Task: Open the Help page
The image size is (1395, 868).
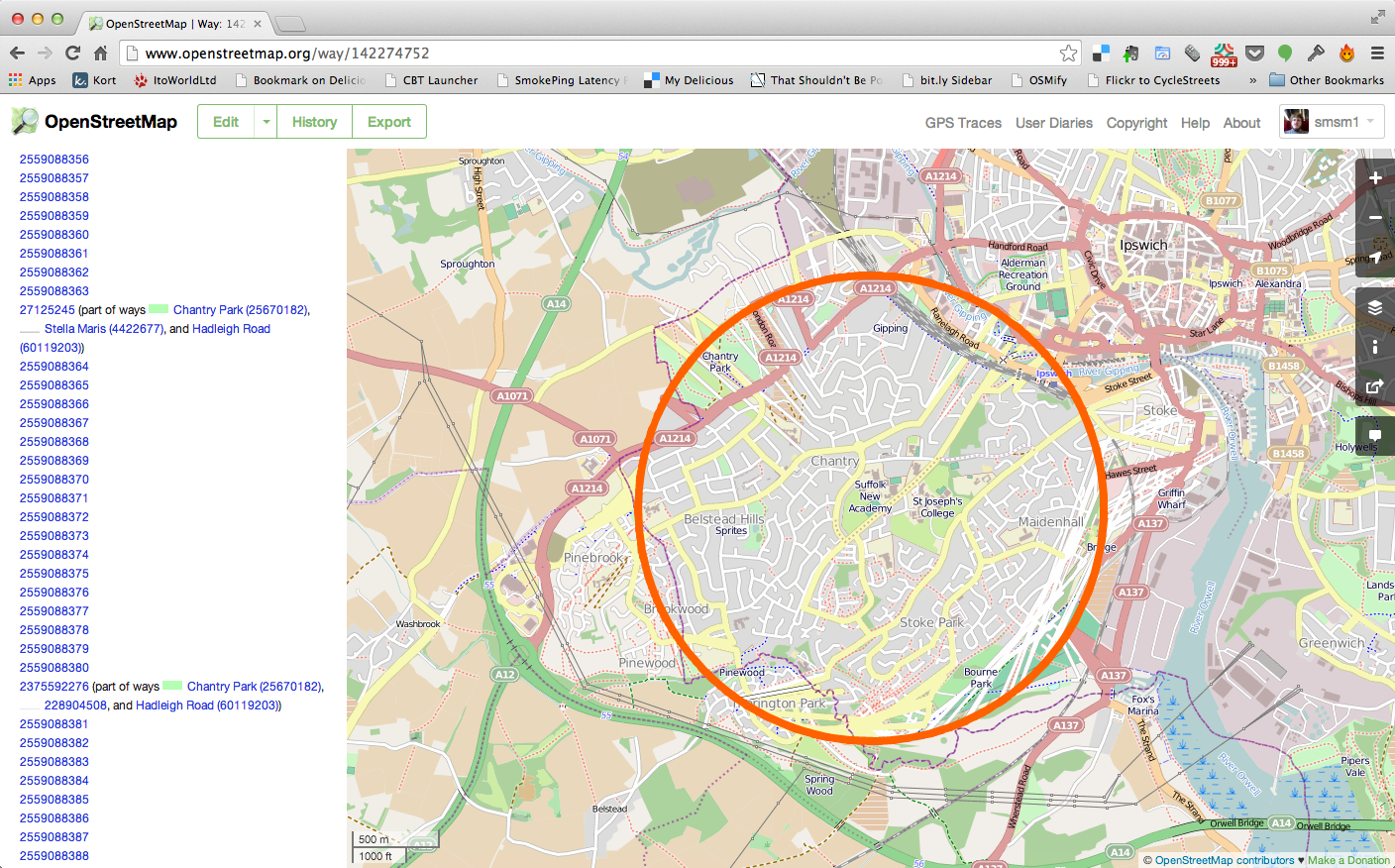Action: coord(1195,123)
